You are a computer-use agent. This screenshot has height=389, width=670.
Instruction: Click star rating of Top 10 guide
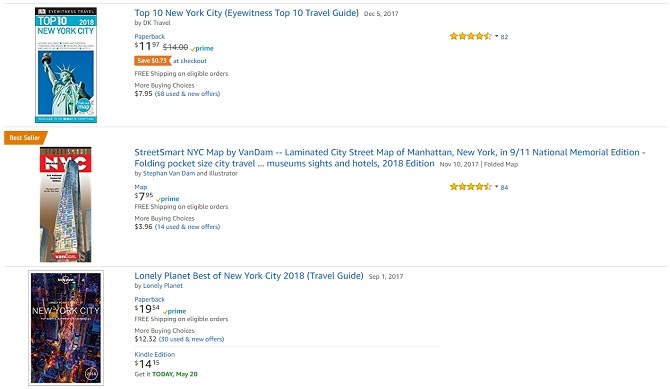[470, 36]
